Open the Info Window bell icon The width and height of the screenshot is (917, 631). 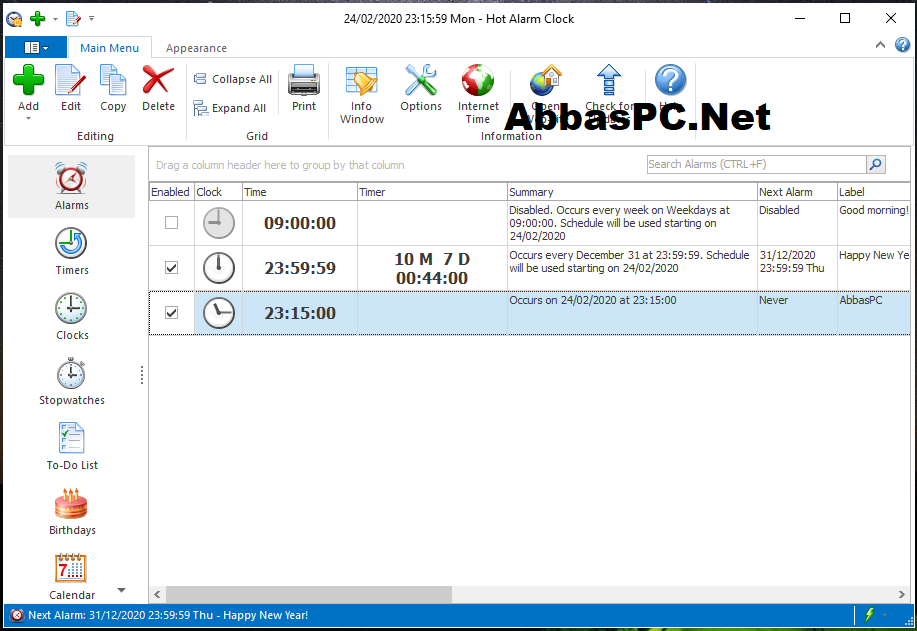click(x=361, y=81)
